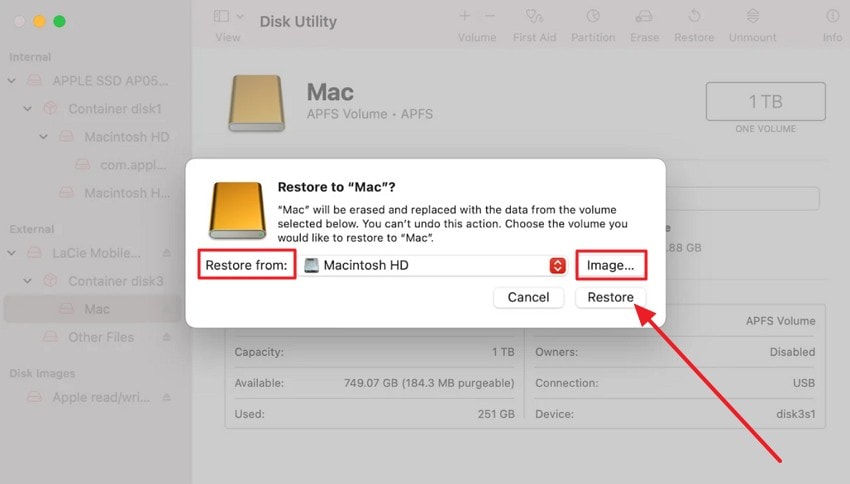Image resolution: width=850 pixels, height=484 pixels.
Task: Click the External sidebar section header
Action: [x=31, y=229]
